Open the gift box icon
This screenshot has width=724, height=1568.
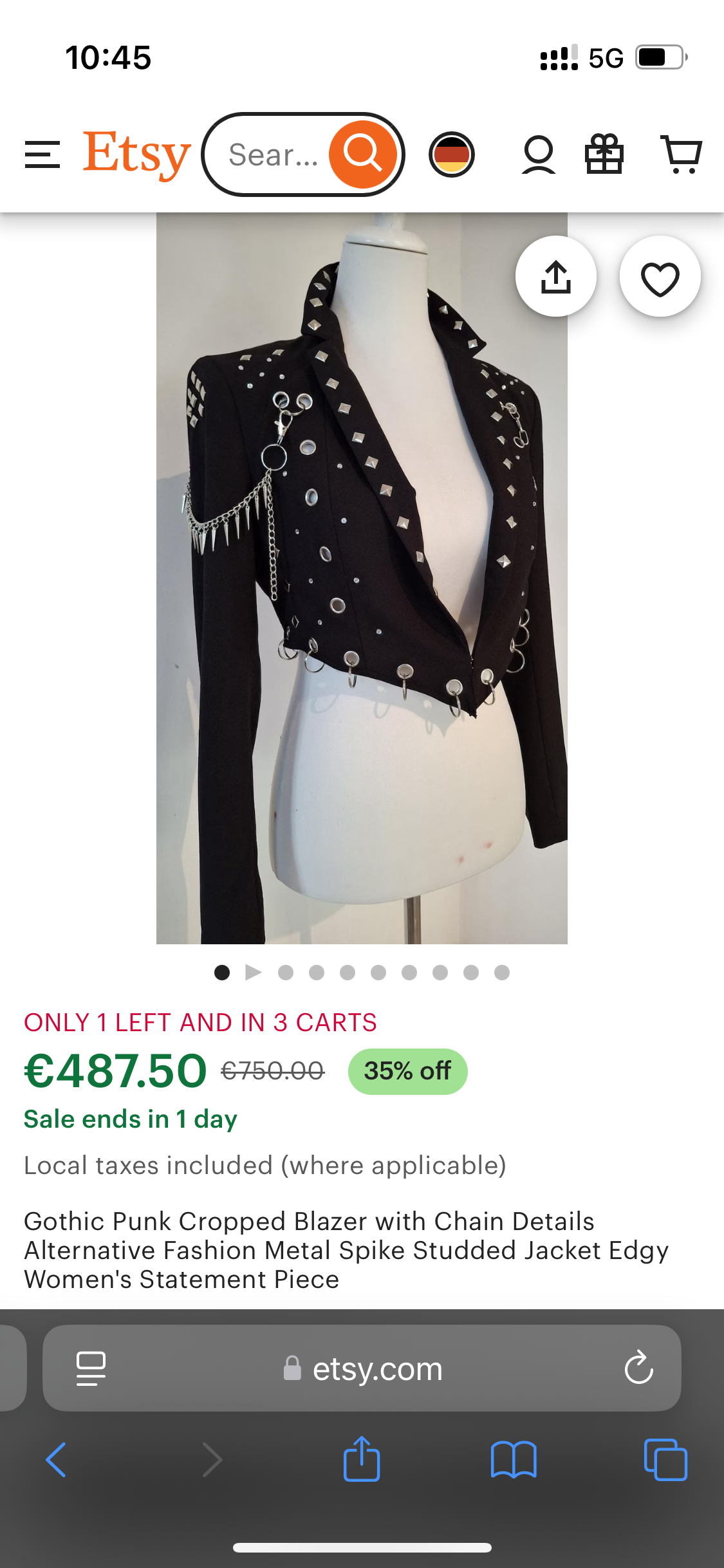pos(604,154)
